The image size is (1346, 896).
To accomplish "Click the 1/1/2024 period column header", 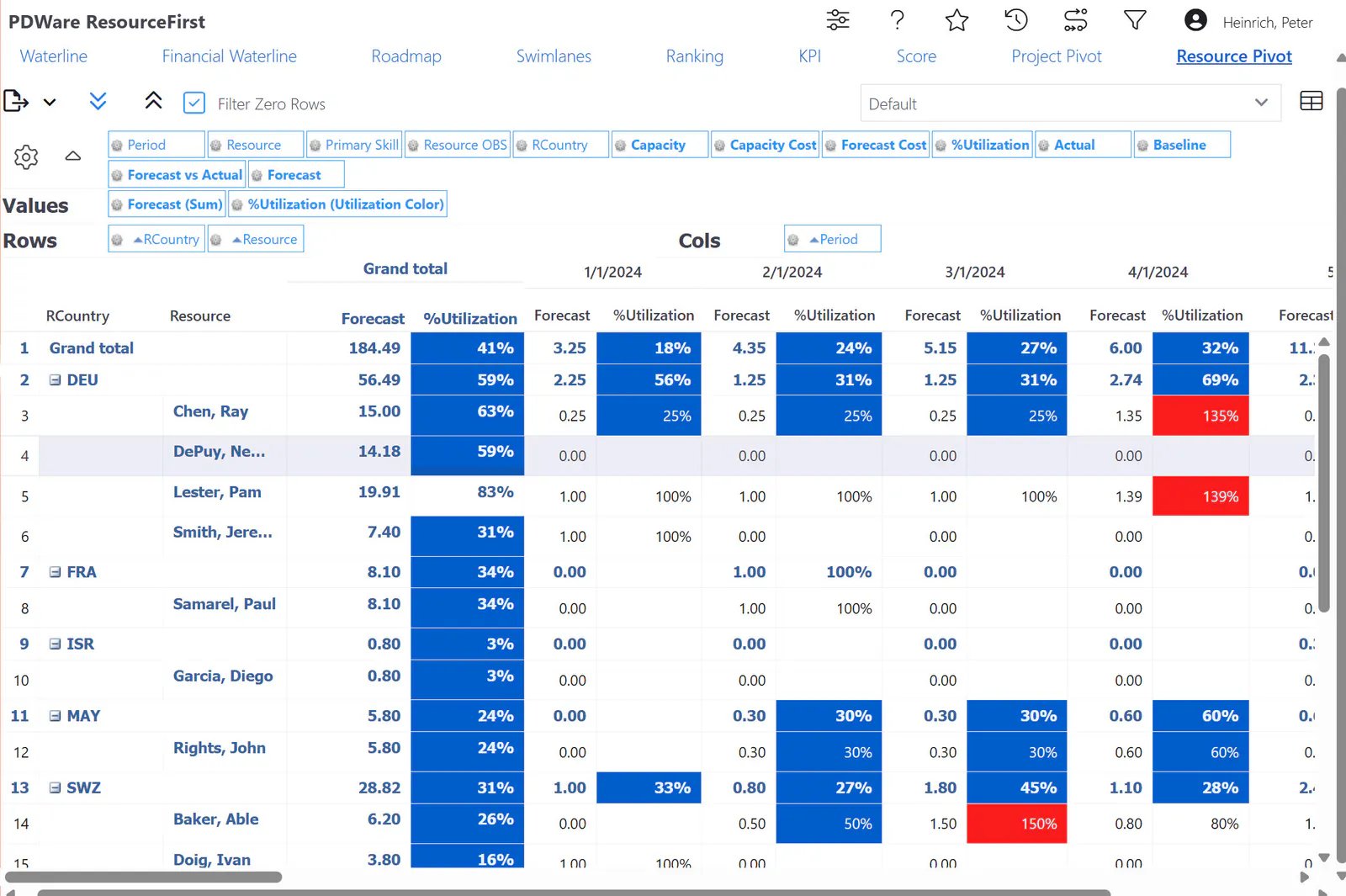I will [x=612, y=272].
